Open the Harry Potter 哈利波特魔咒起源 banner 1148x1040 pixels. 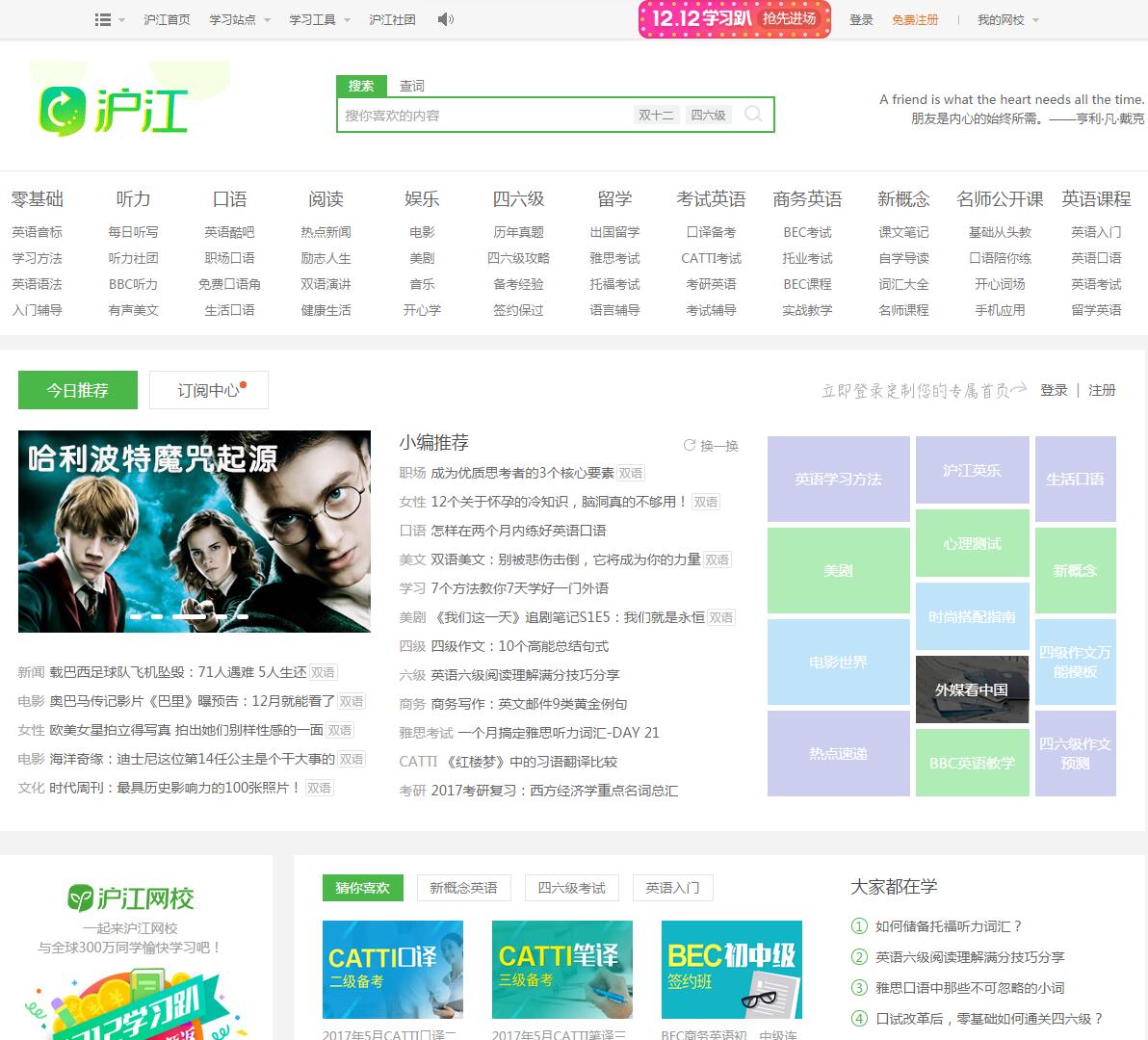(194, 532)
